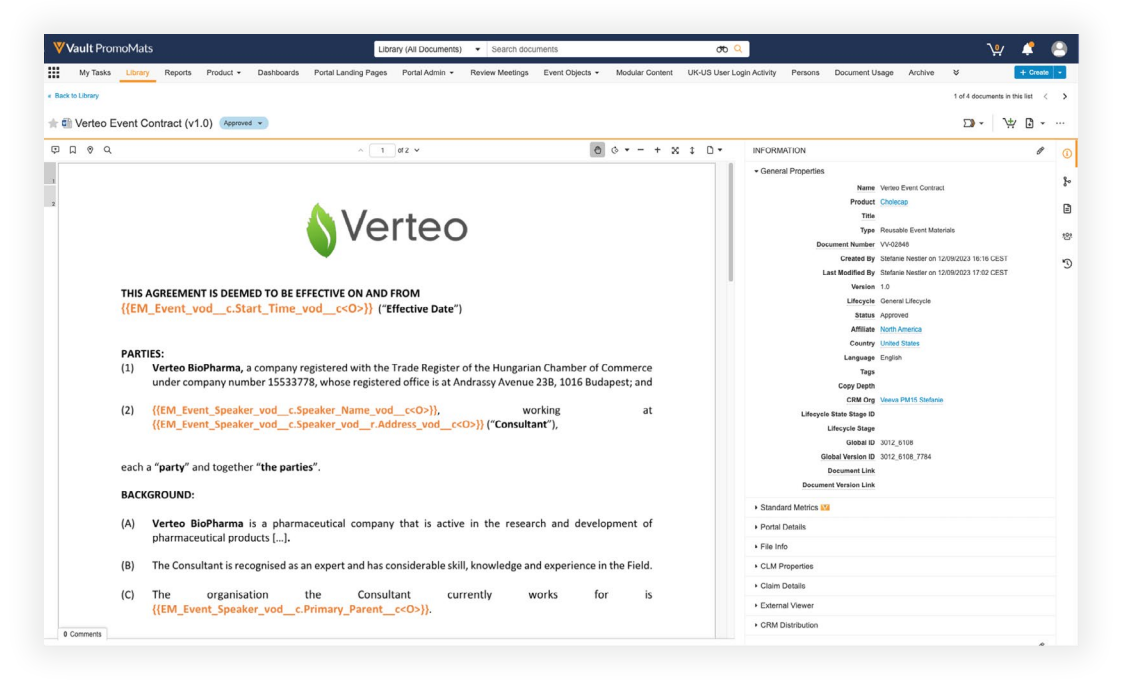The width and height of the screenshot is (1126, 692).
Task: Open the My Tasks tab
Action: (x=95, y=73)
